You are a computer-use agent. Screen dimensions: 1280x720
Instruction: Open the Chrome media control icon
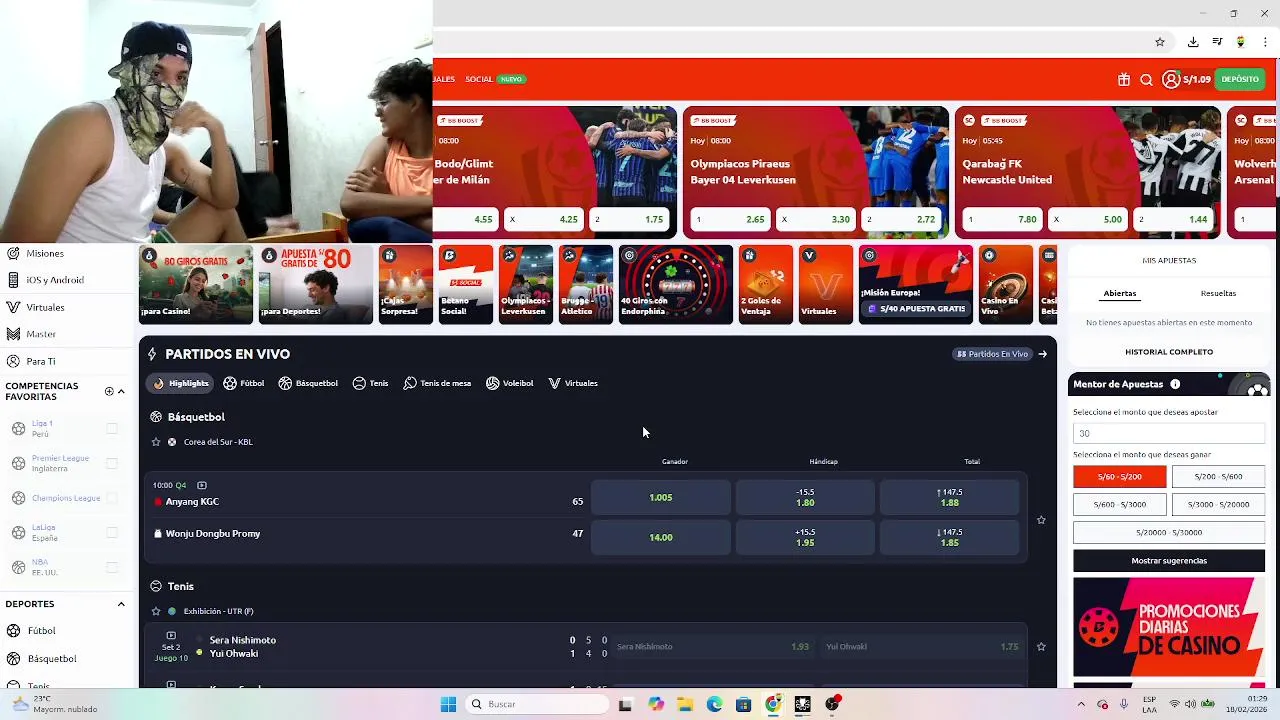[1217, 42]
